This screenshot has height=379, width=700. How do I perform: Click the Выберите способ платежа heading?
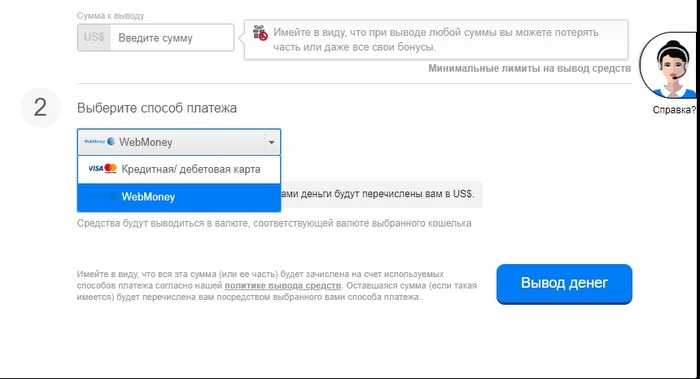tap(157, 108)
